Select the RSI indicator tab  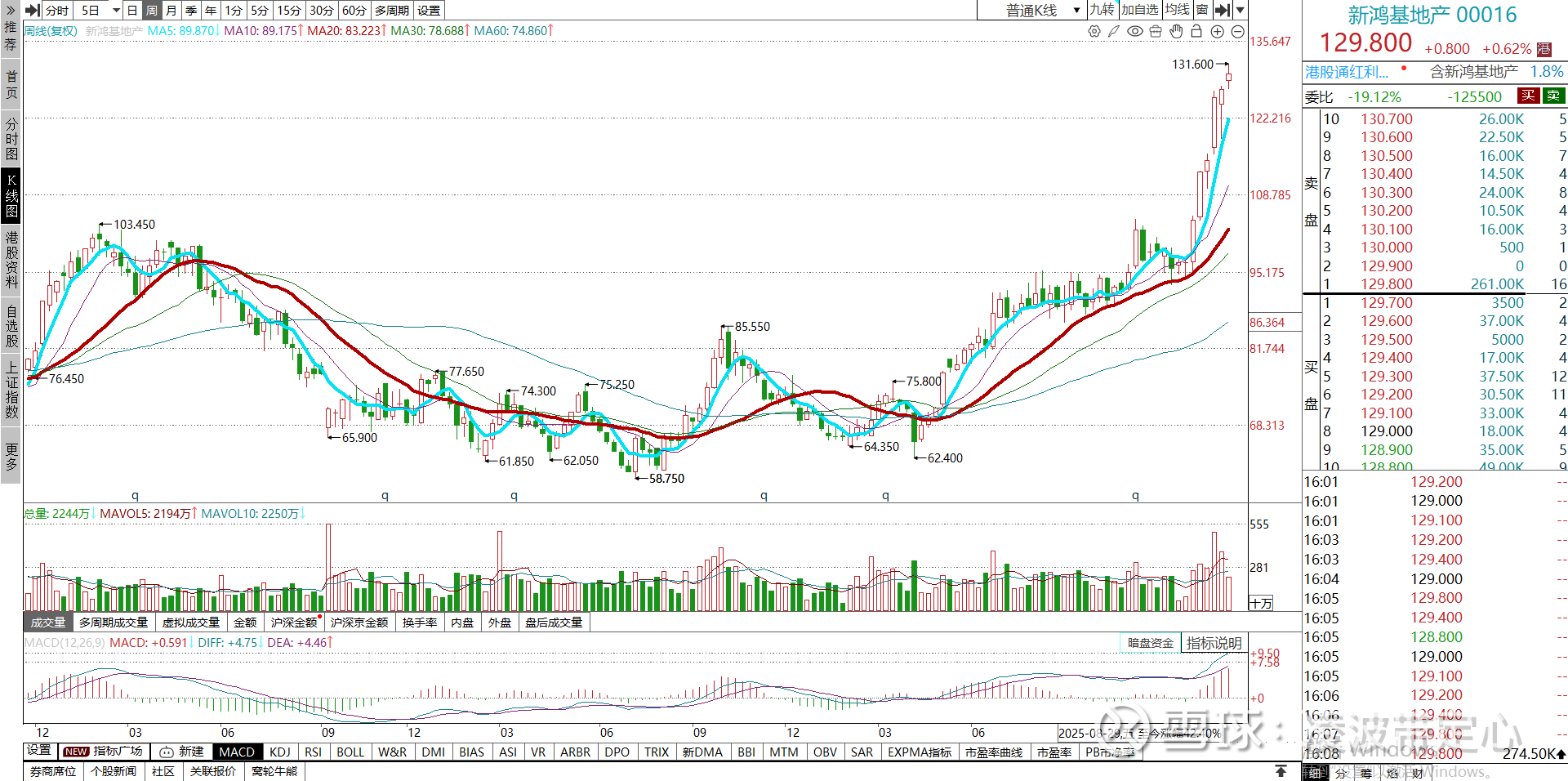[x=313, y=752]
